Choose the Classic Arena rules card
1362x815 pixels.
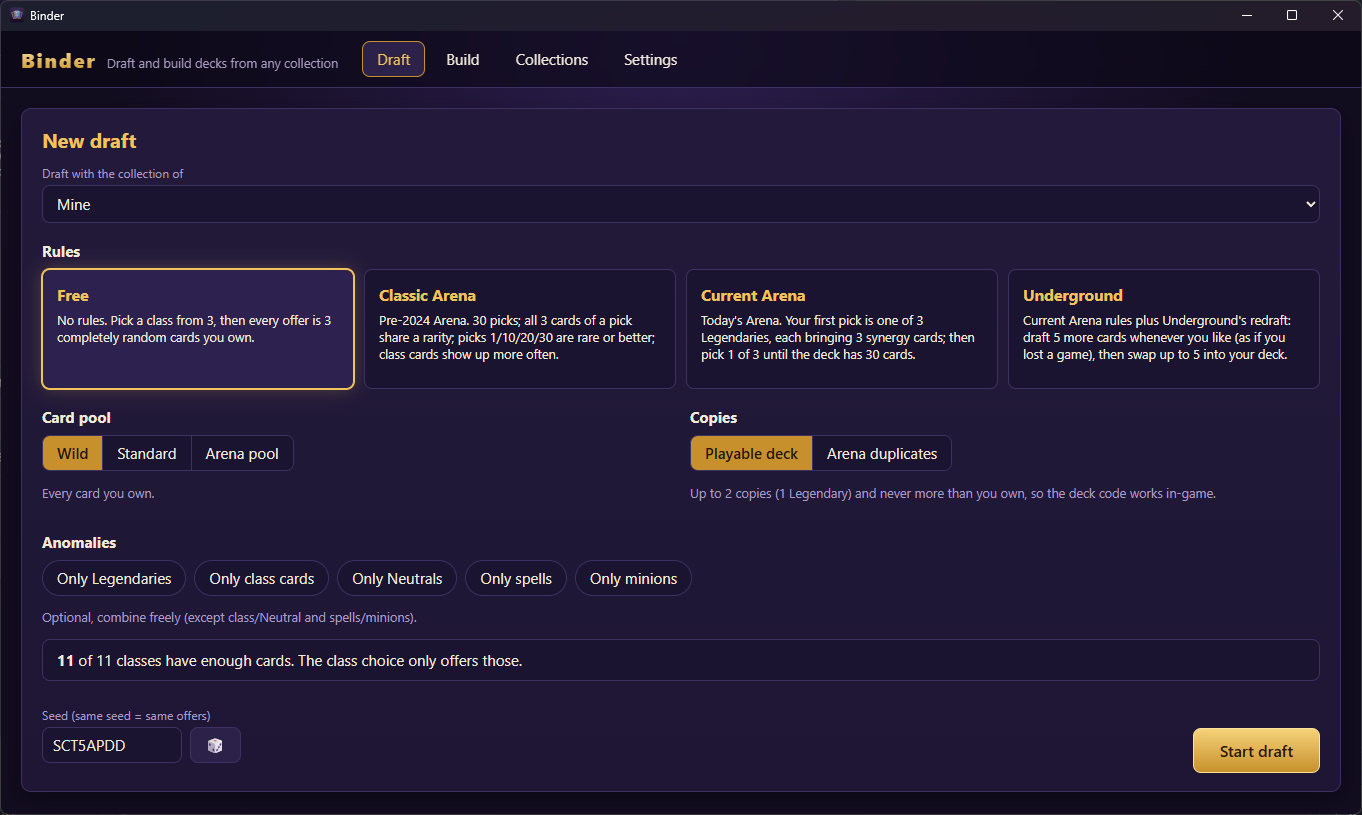(520, 329)
